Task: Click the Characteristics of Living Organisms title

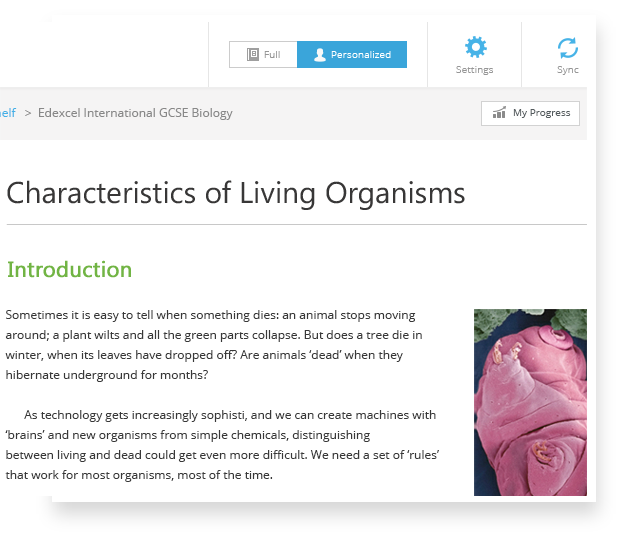Action: (x=236, y=193)
